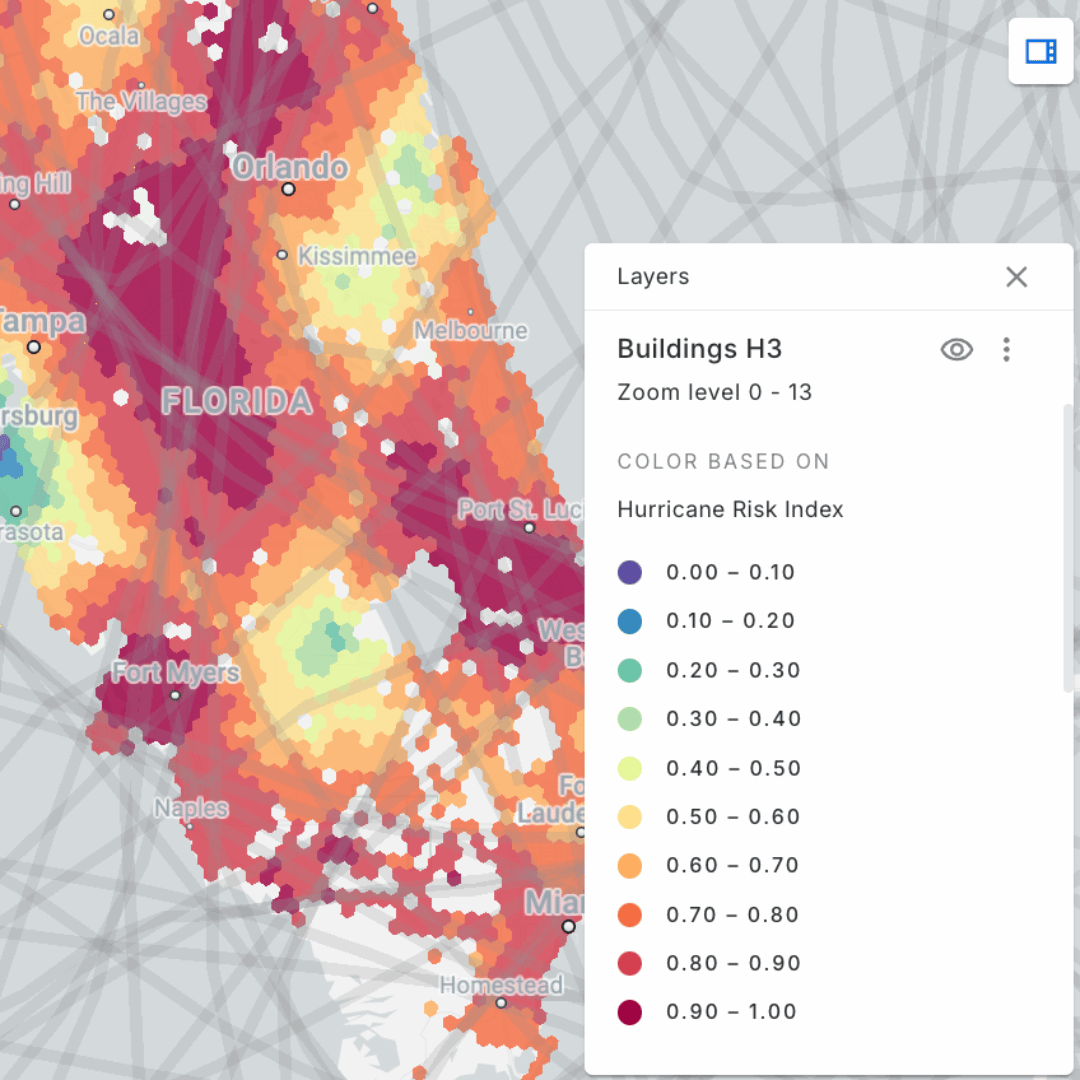Click the FLORIDA state label

tap(237, 402)
